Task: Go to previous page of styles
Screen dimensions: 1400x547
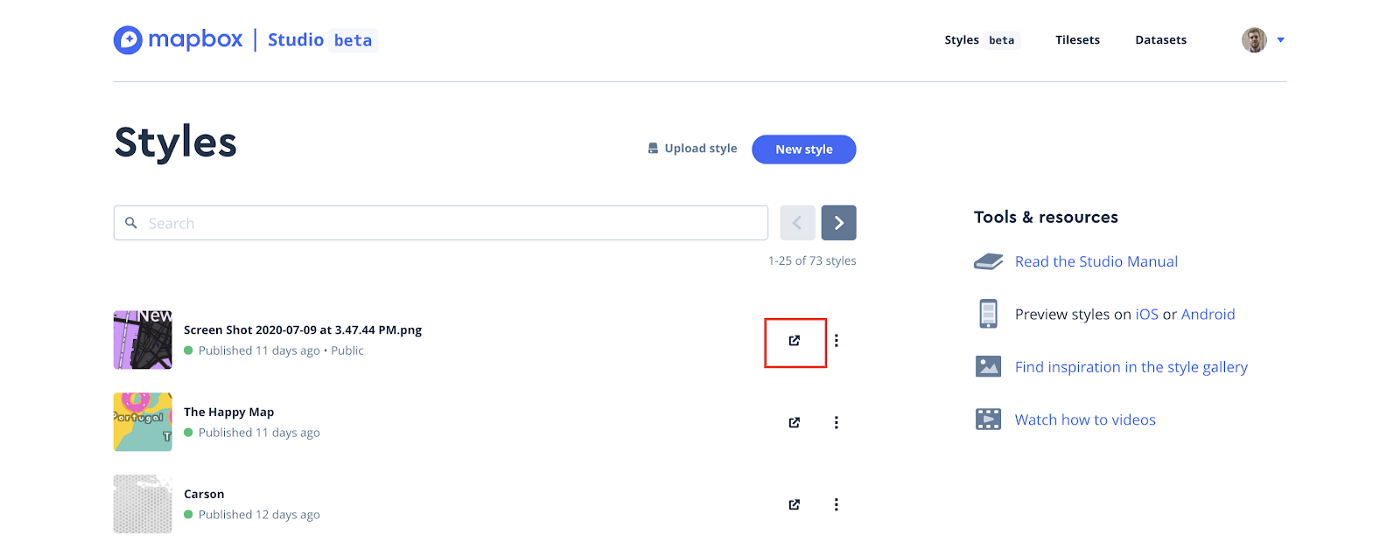Action: (x=797, y=223)
